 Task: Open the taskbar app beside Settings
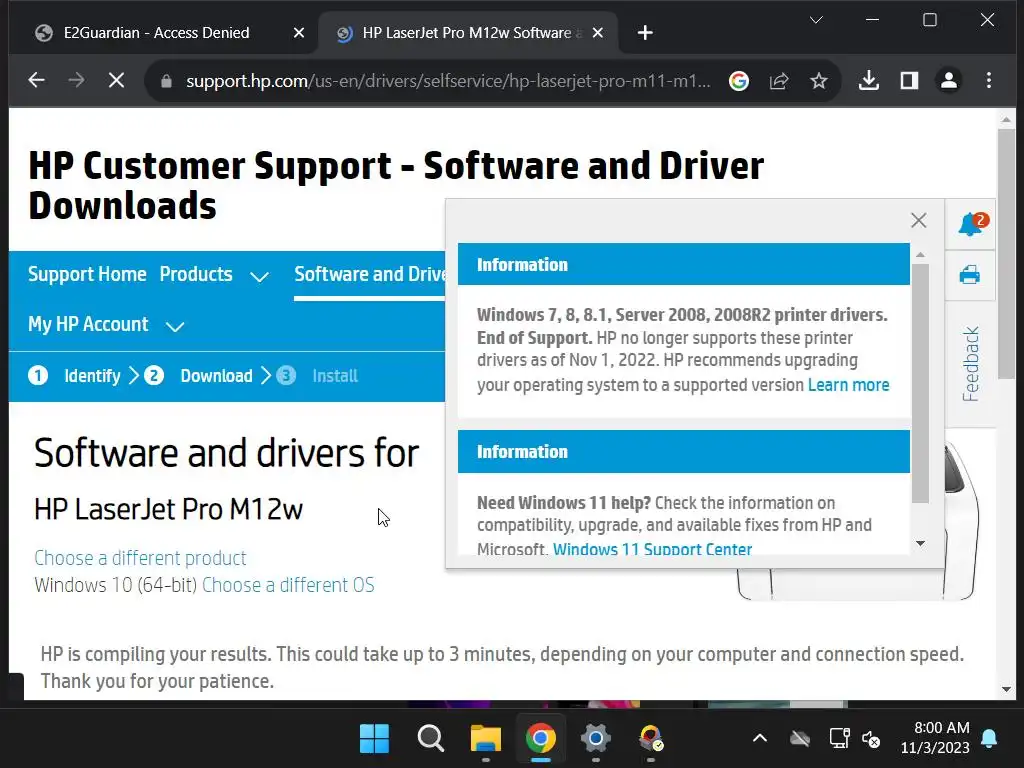(x=650, y=739)
